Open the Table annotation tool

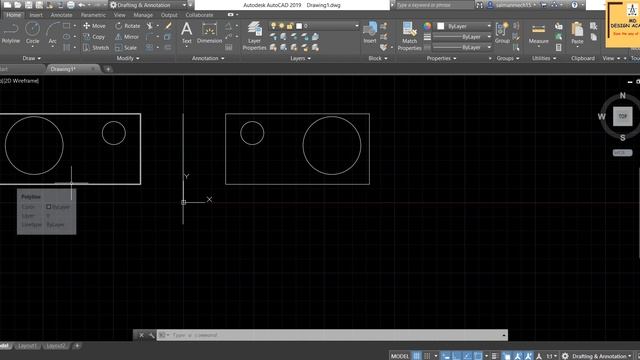click(229, 48)
